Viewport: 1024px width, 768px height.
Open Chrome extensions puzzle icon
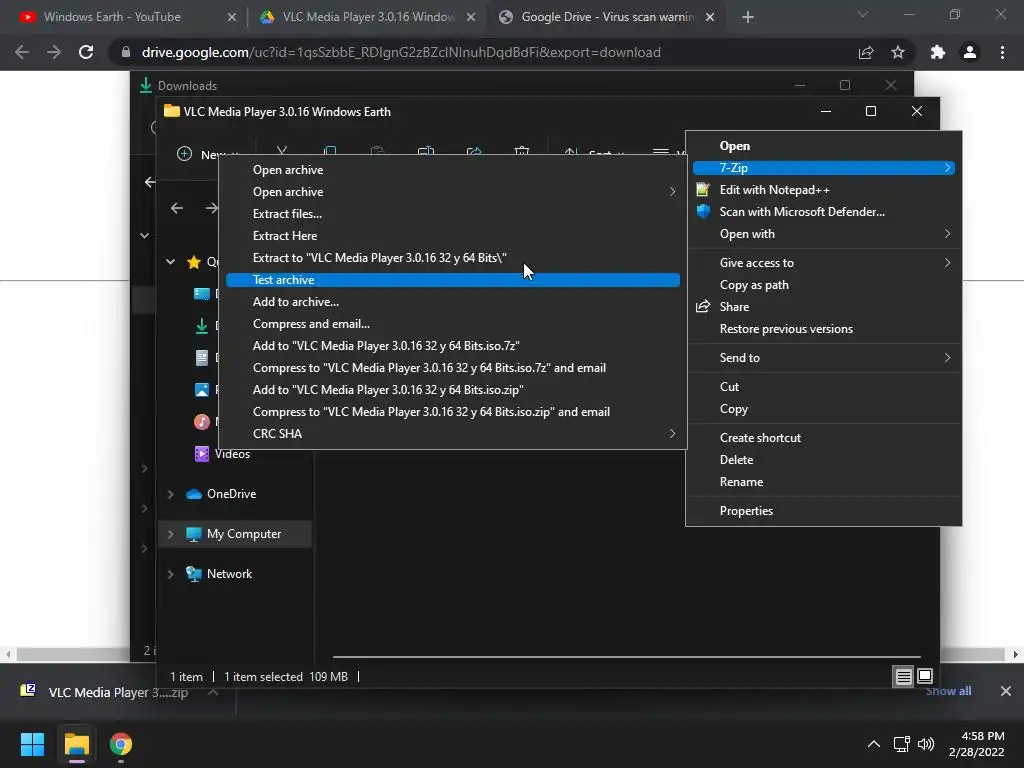(938, 52)
